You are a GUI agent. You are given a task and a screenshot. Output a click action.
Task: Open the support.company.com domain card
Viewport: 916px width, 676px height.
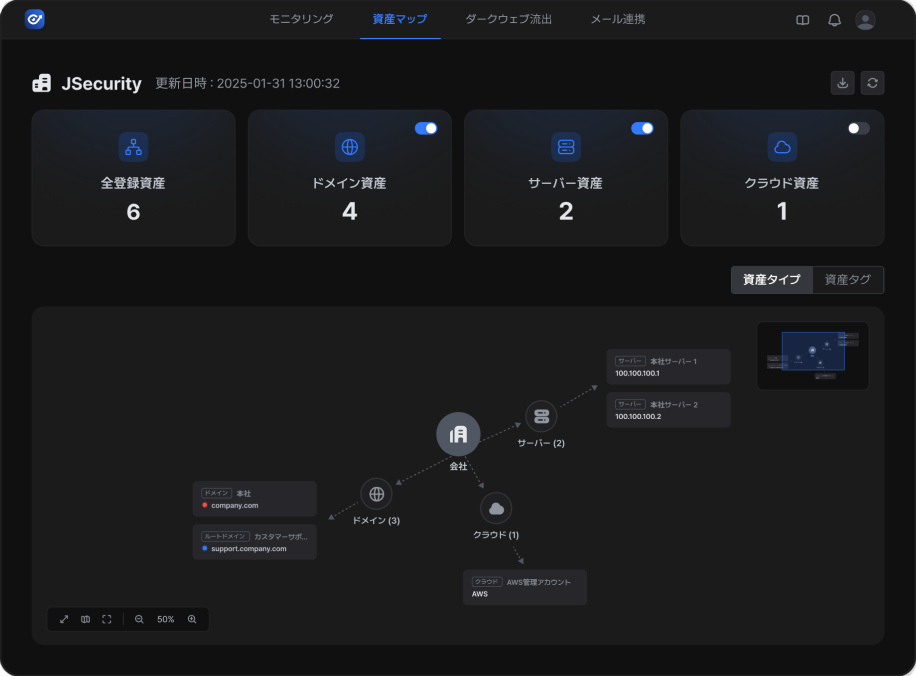coord(255,542)
